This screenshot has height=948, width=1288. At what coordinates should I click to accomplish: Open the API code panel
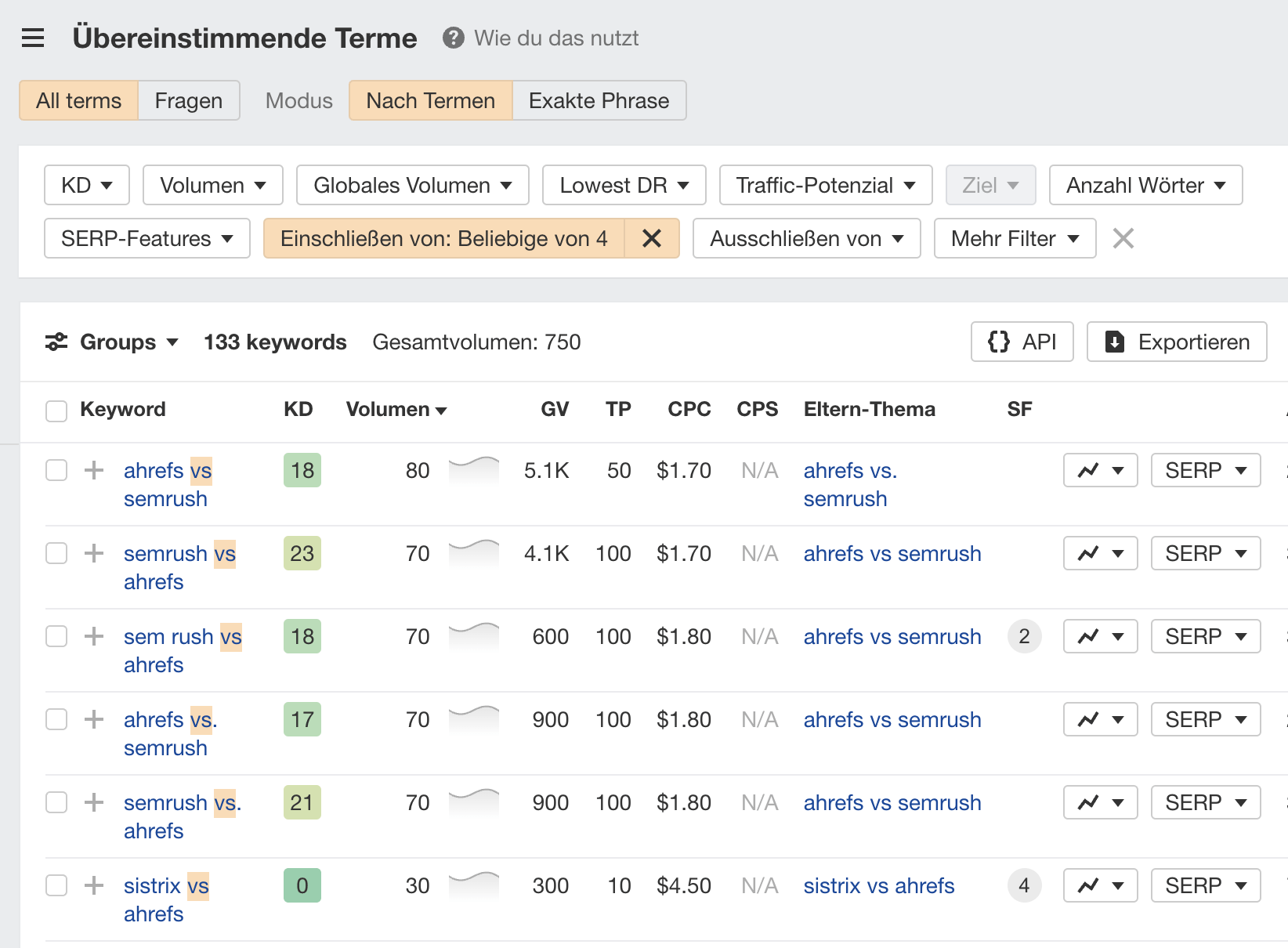[x=1022, y=342]
